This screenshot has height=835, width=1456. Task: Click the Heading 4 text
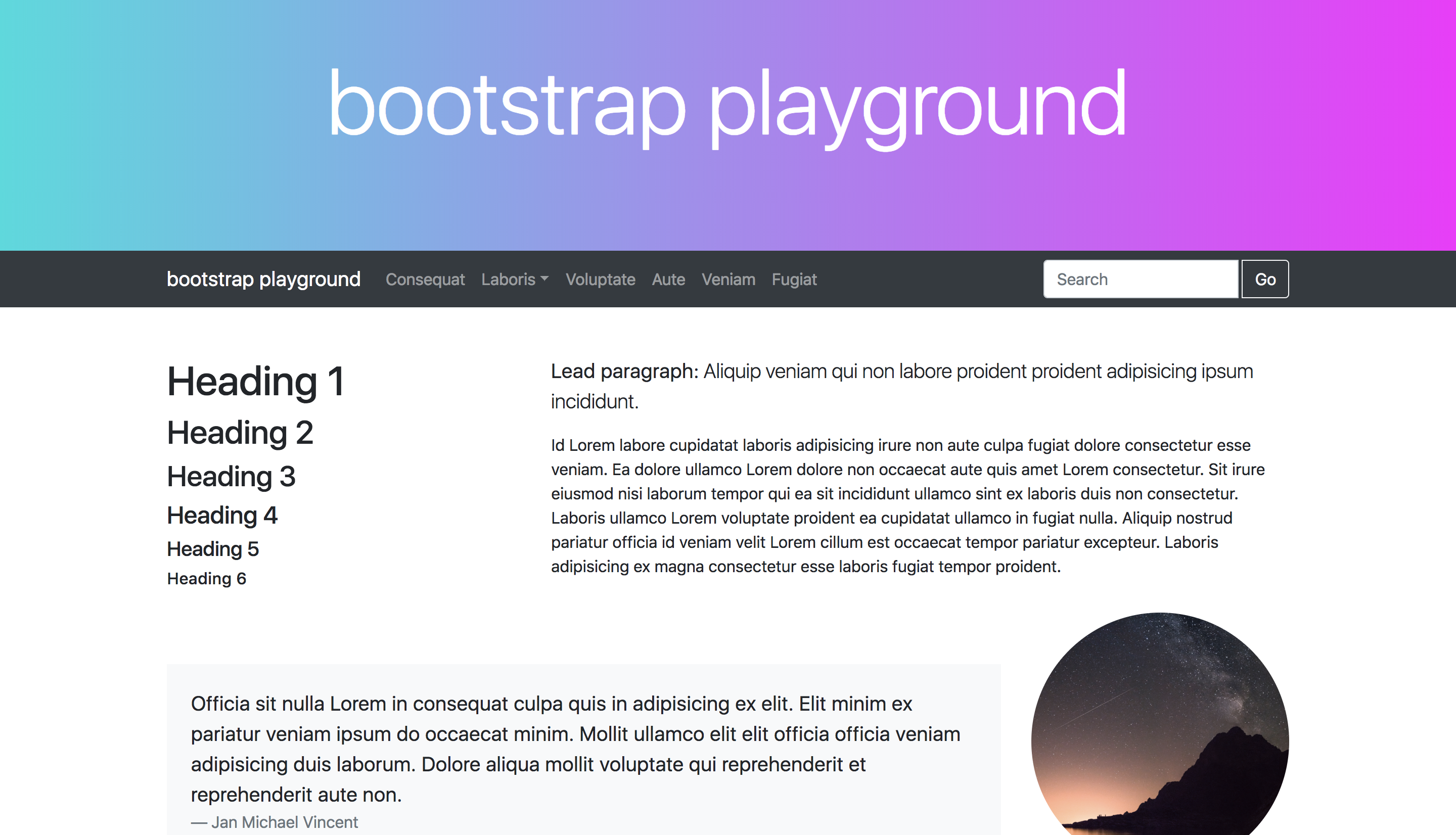tap(222, 515)
